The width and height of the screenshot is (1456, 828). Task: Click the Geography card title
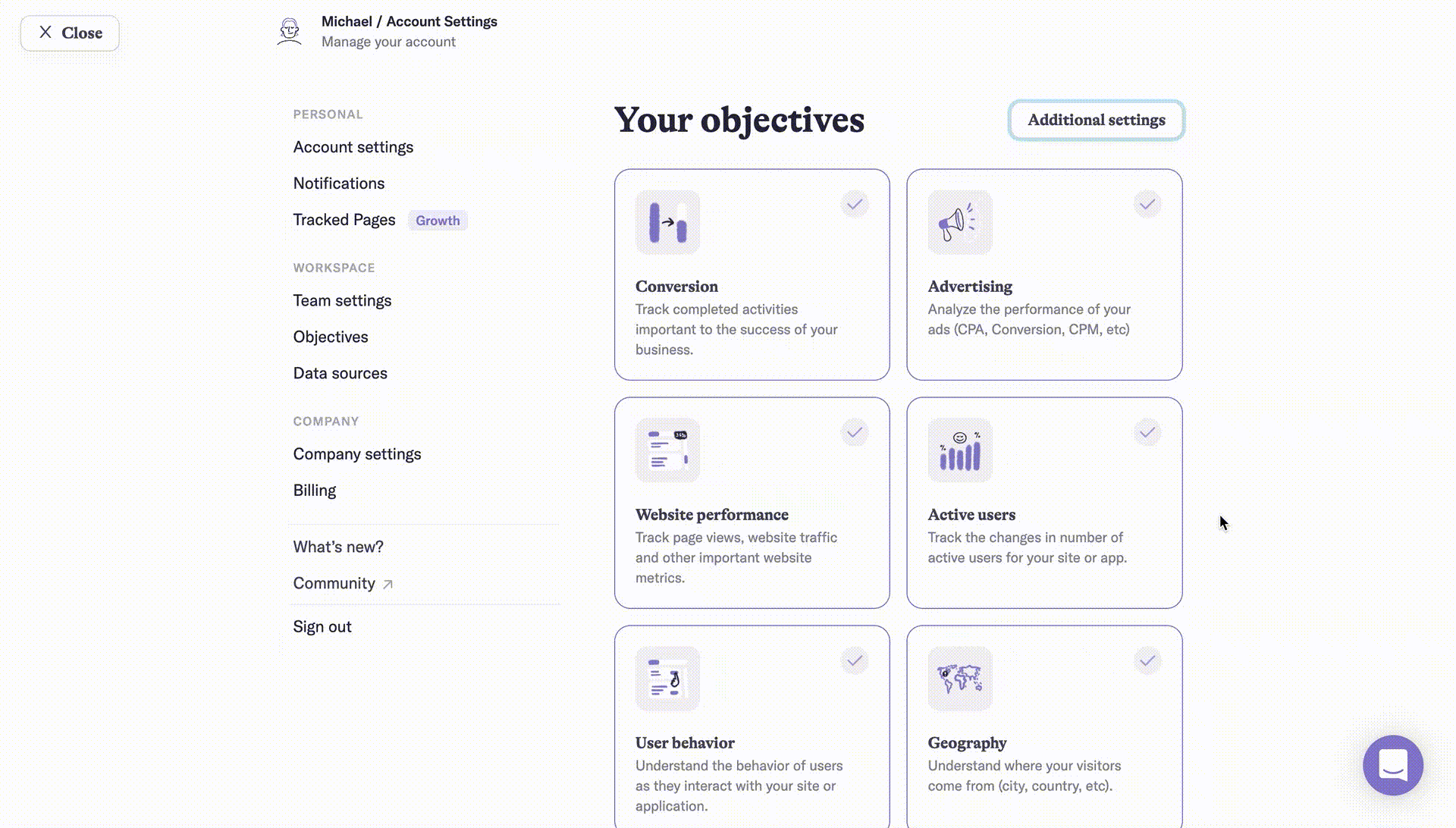[967, 743]
